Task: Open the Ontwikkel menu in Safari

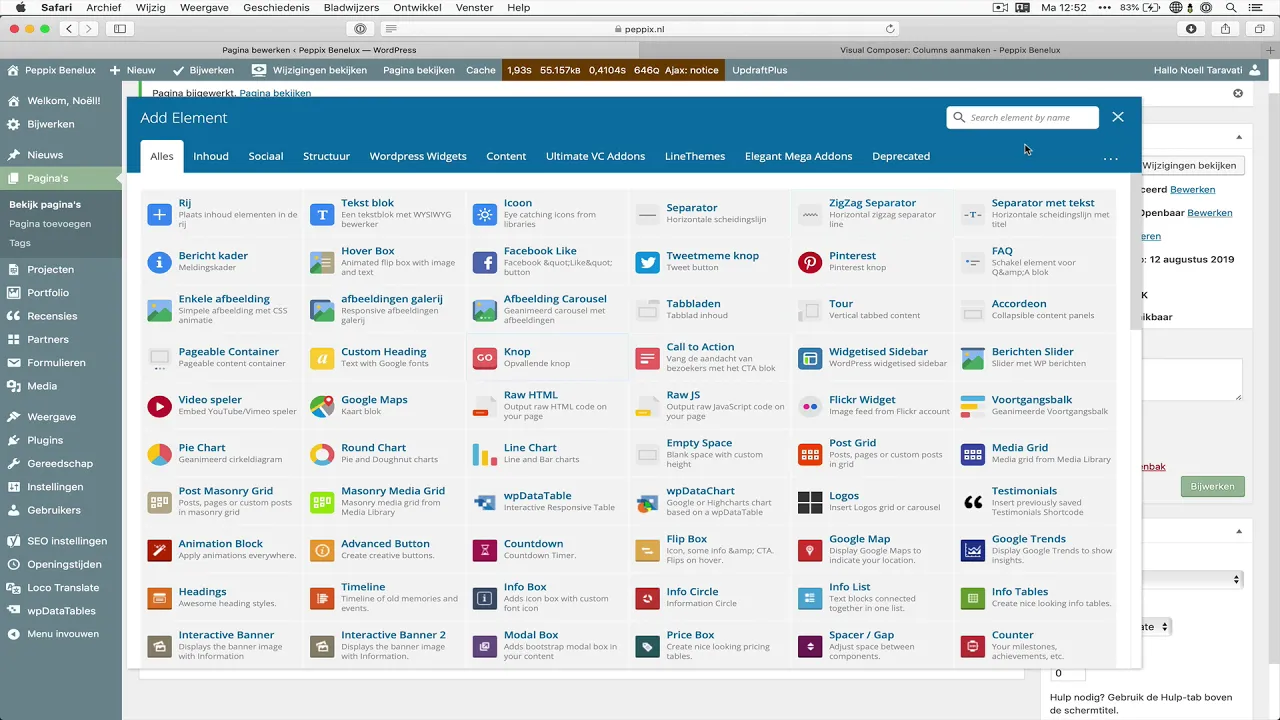Action: [x=415, y=8]
